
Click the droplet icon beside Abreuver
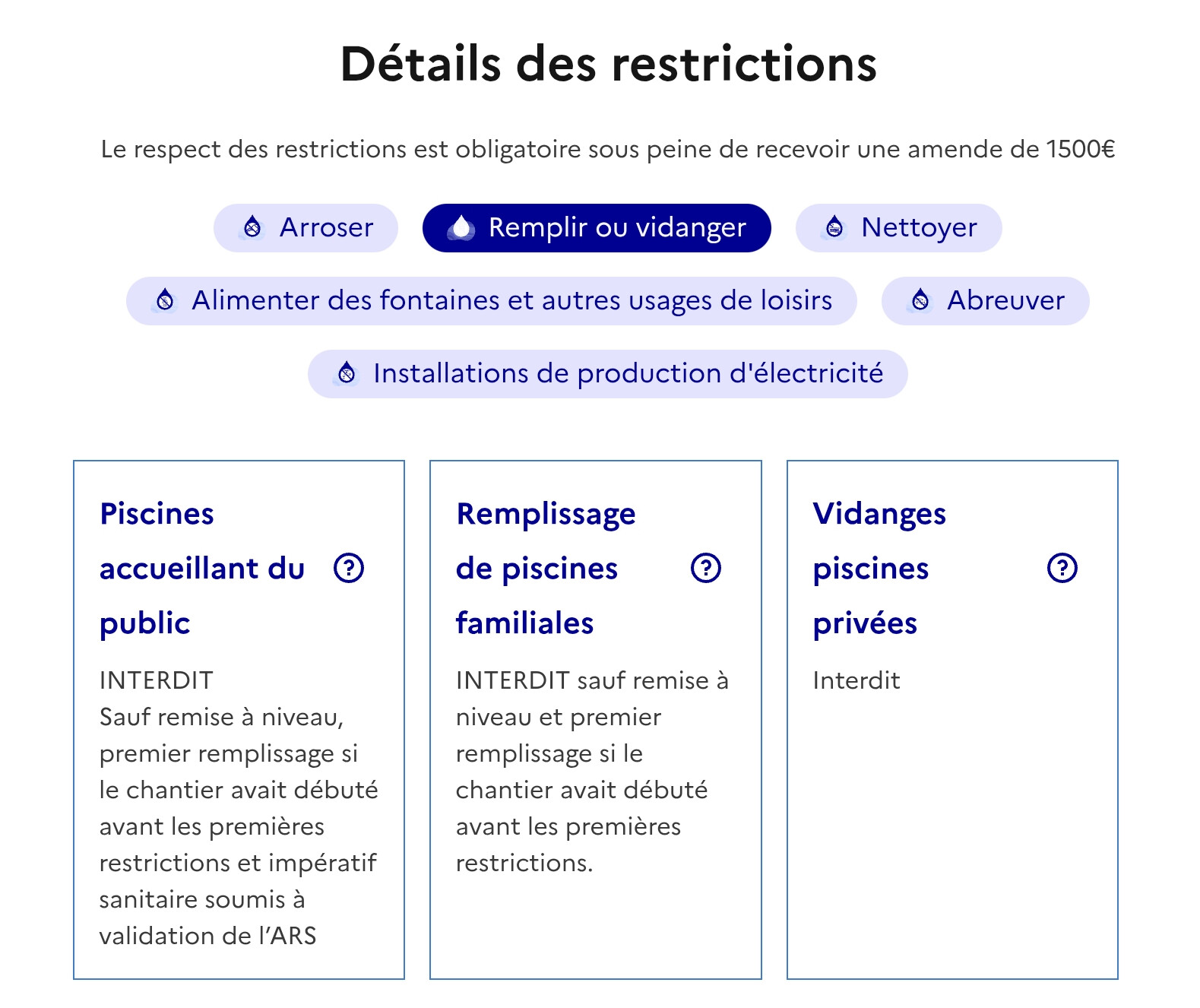tap(920, 300)
